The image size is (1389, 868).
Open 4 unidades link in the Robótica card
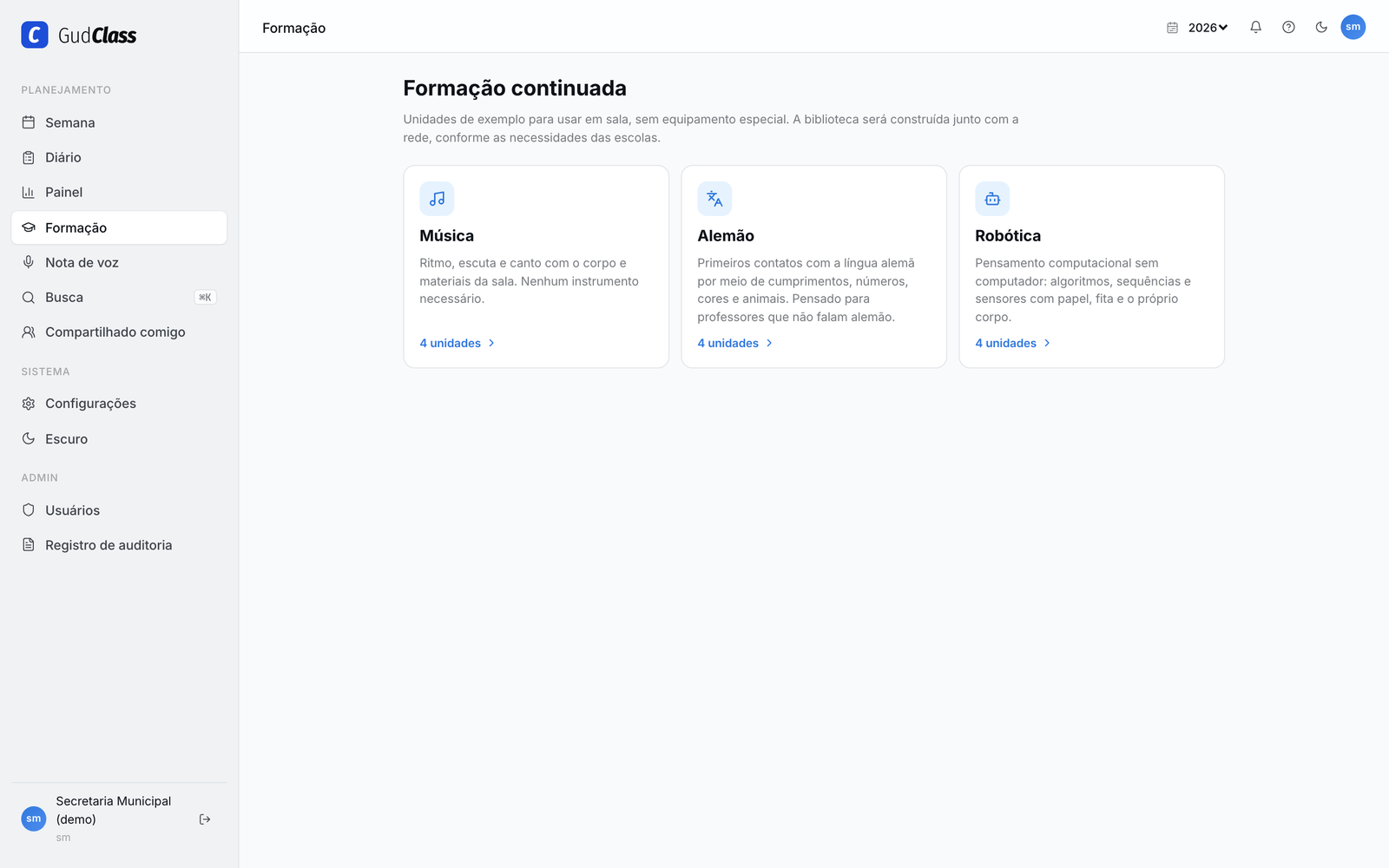(1013, 343)
